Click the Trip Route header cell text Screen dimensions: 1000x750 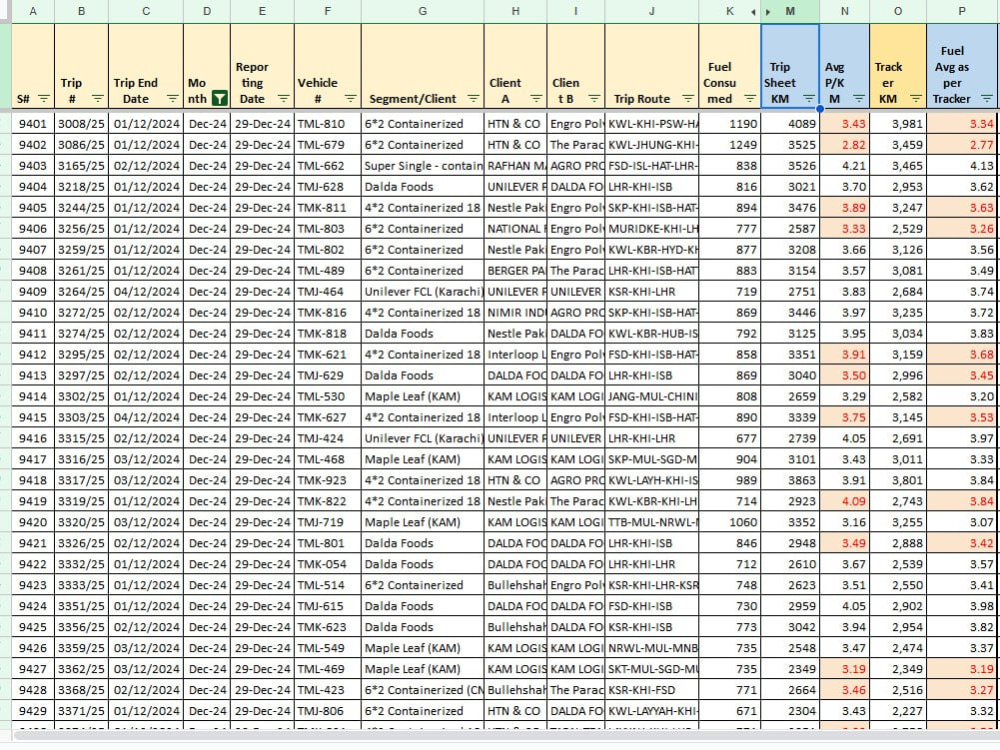click(x=642, y=99)
